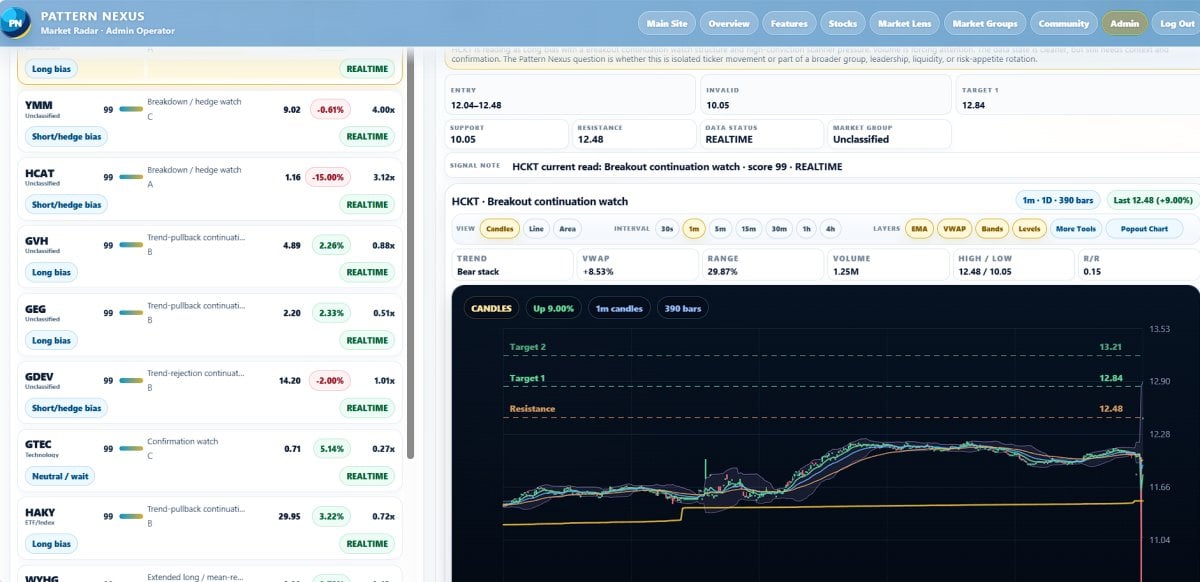Image resolution: width=1200 pixels, height=582 pixels.
Task: Click the ENTRY 12.04–12.48 card
Action: click(570, 96)
